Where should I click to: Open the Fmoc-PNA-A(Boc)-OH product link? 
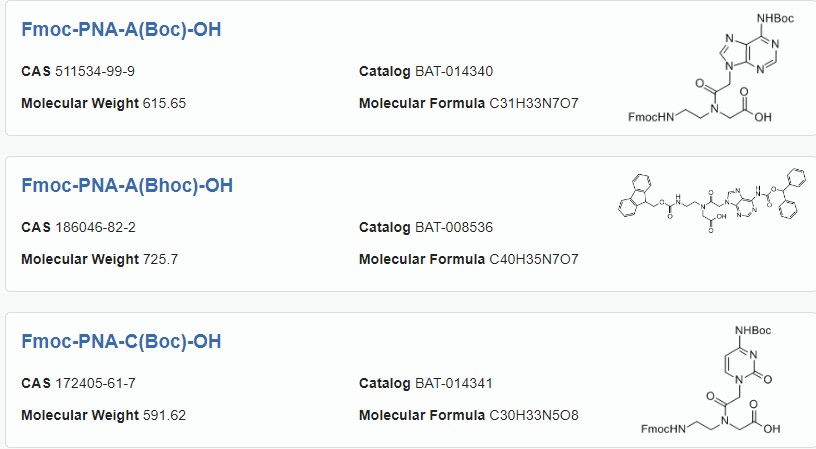point(121,29)
